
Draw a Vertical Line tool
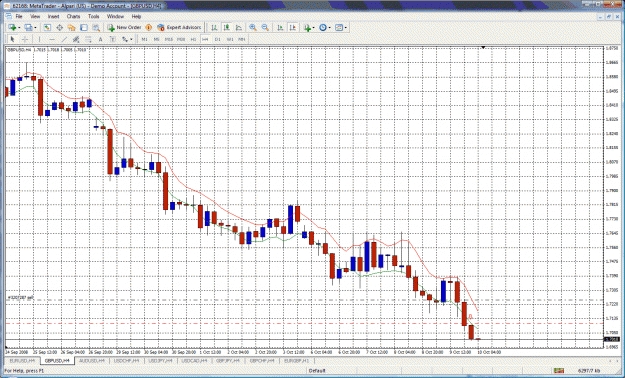[39, 39]
